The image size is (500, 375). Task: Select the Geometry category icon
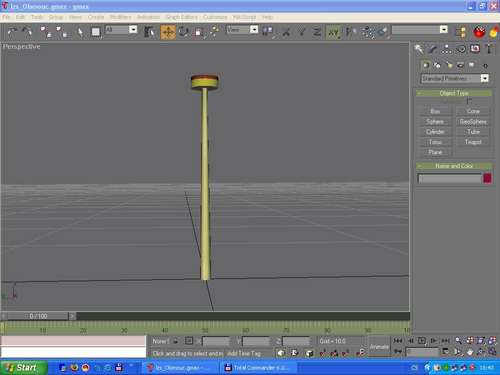pyautogui.click(x=426, y=65)
